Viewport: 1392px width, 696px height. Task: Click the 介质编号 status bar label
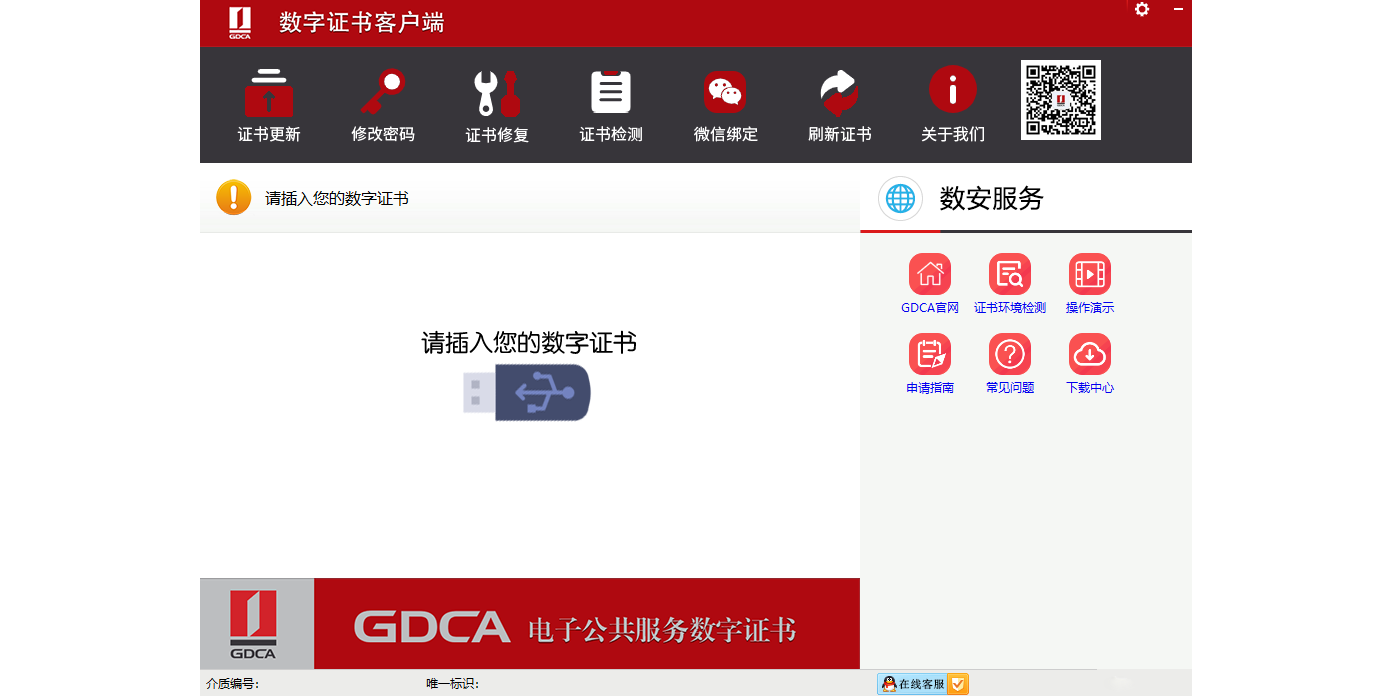(x=233, y=684)
